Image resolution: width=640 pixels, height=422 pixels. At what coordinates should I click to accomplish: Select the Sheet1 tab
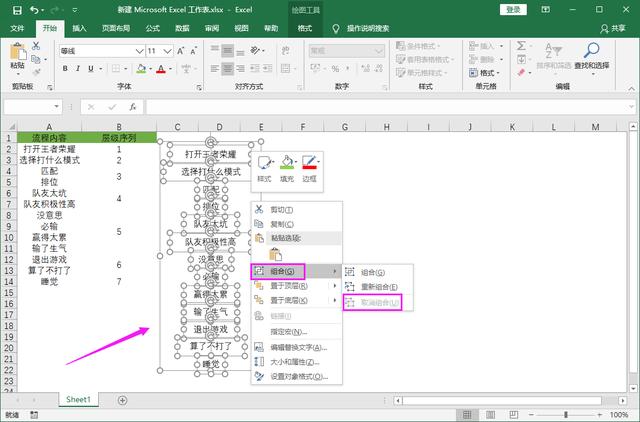tap(78, 400)
